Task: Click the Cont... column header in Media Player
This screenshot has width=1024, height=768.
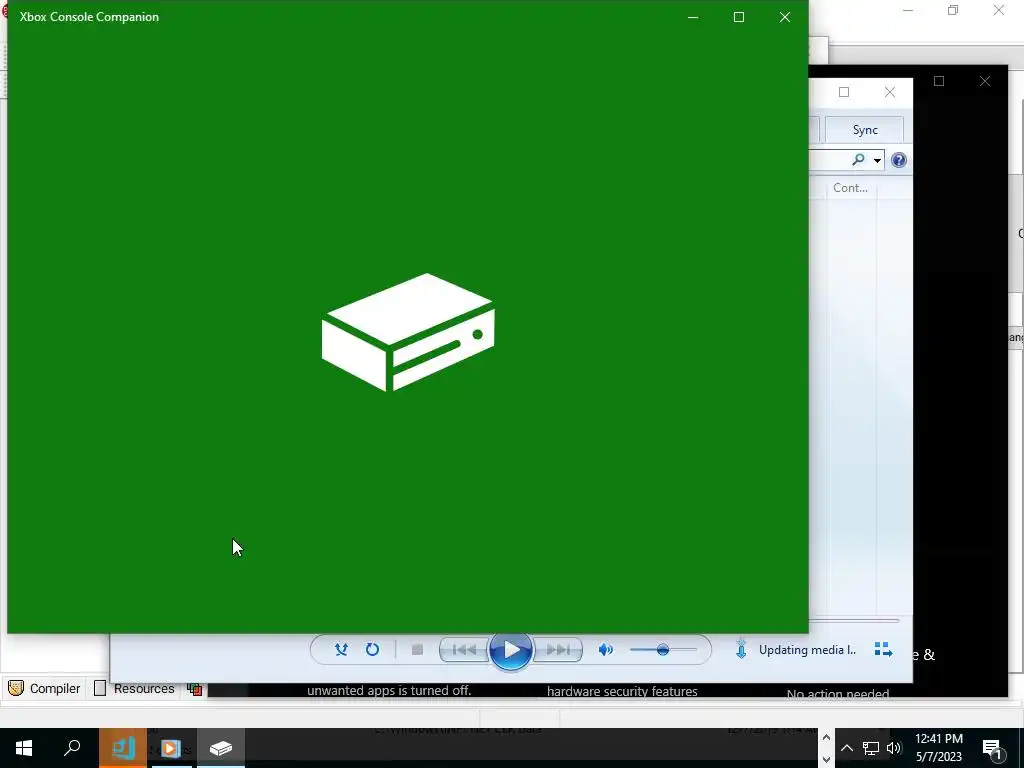Action: pos(850,188)
